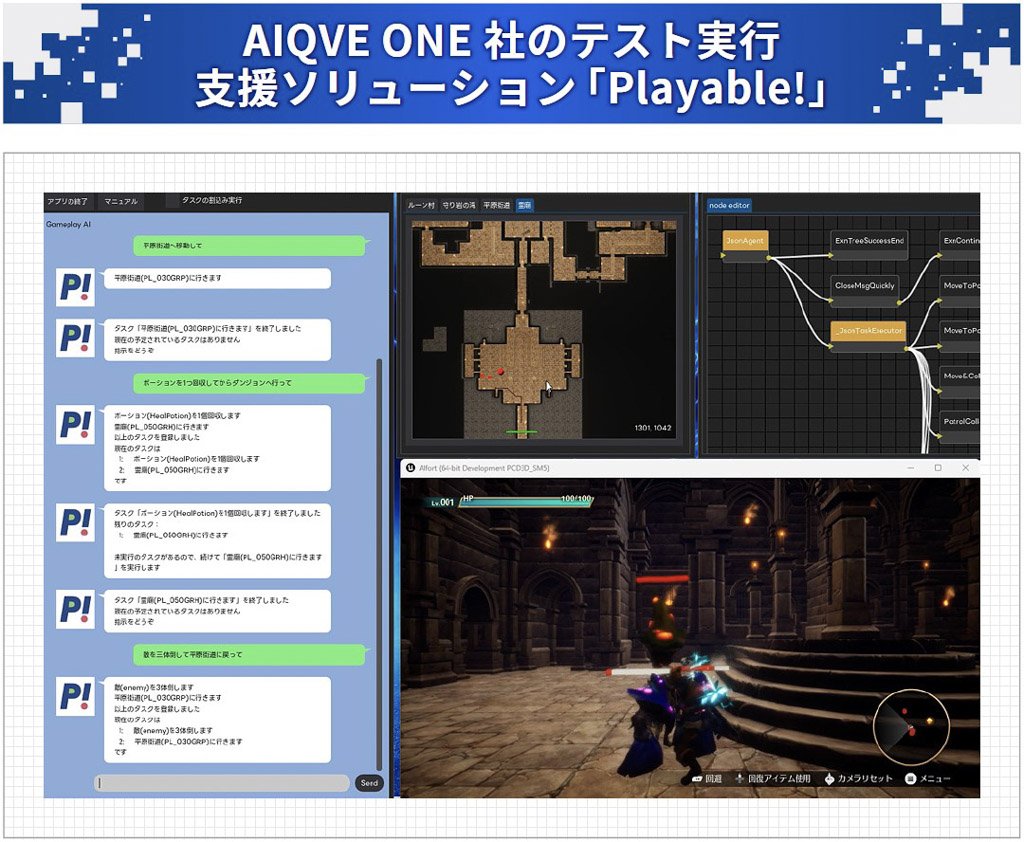Click the enemy red health bar in game view
Viewport: 1024px width, 842px height.
[x=663, y=579]
